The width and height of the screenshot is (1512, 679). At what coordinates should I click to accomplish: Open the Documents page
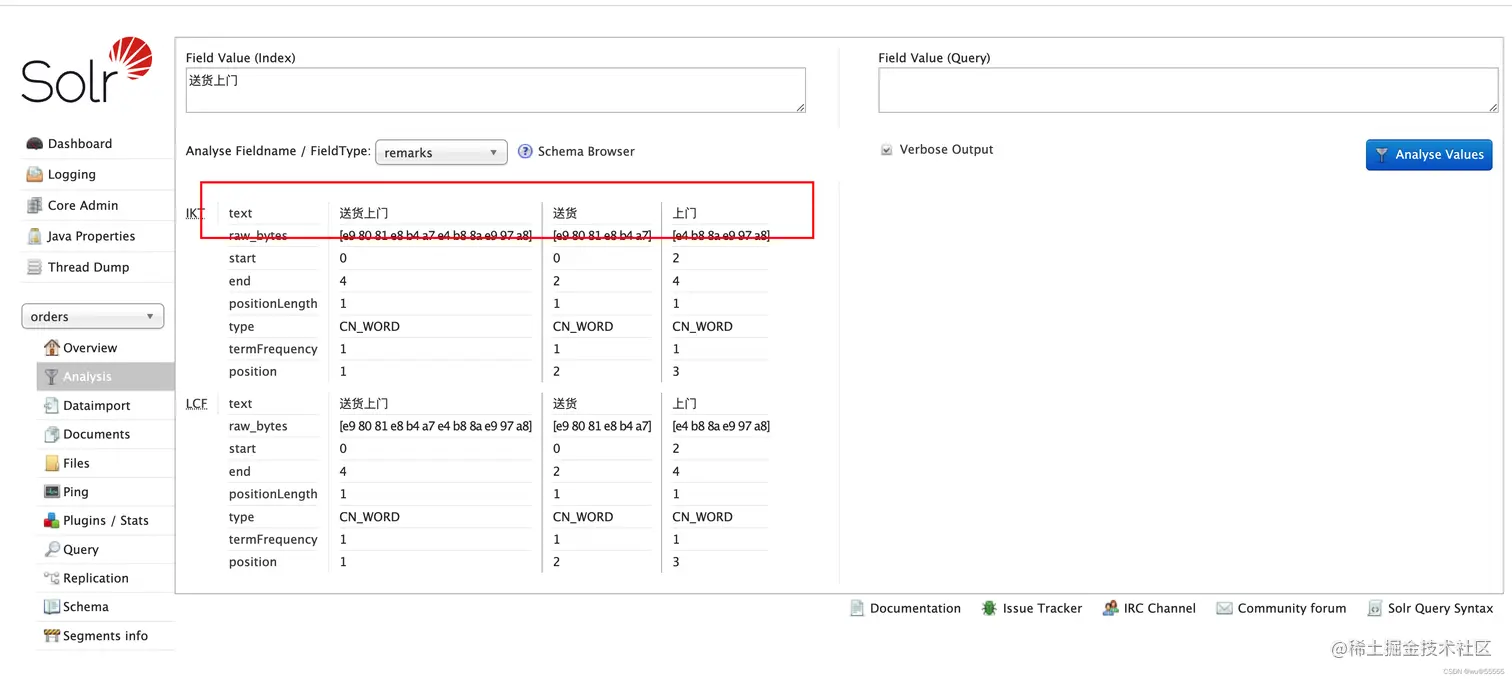[96, 435]
